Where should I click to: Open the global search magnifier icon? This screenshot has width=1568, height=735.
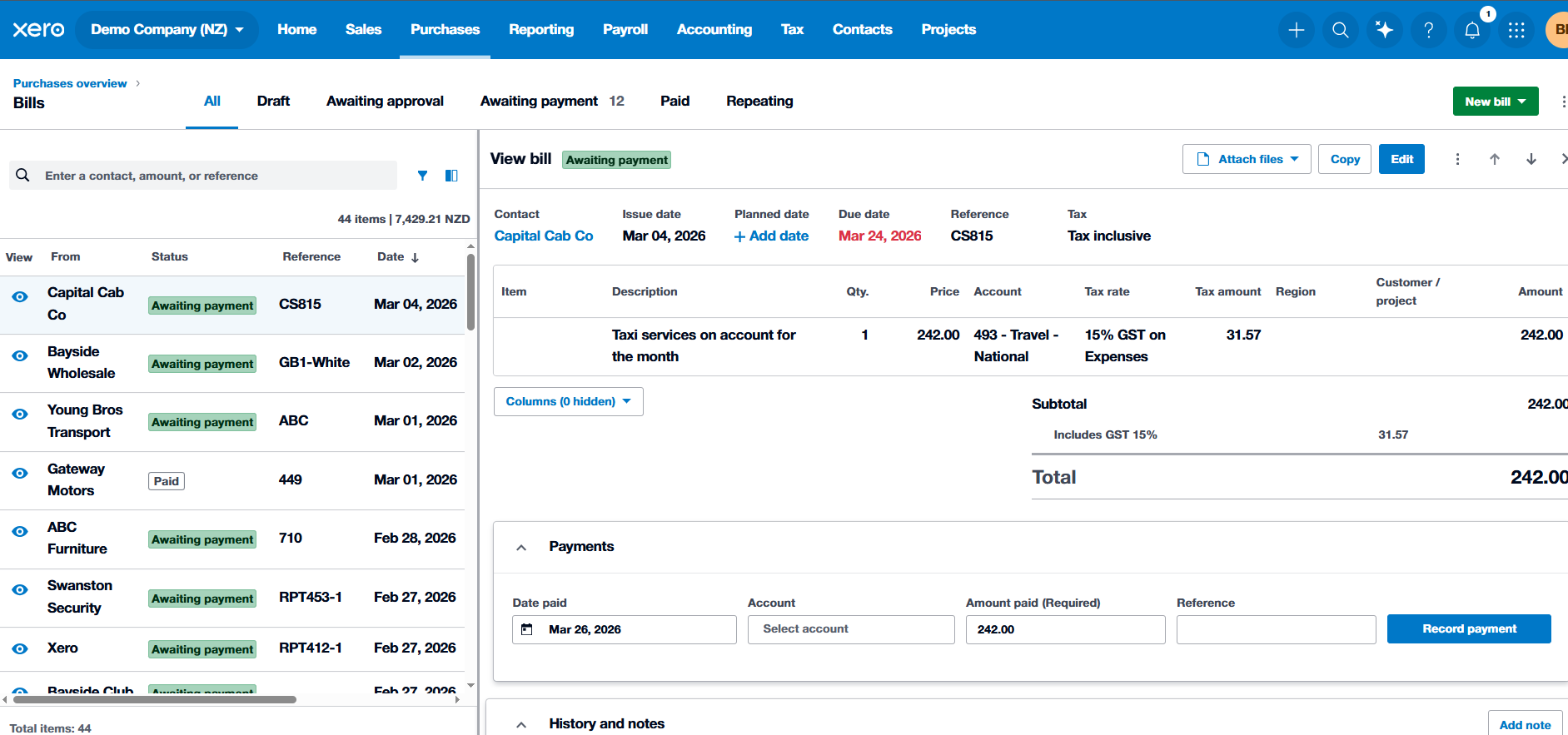click(1340, 30)
